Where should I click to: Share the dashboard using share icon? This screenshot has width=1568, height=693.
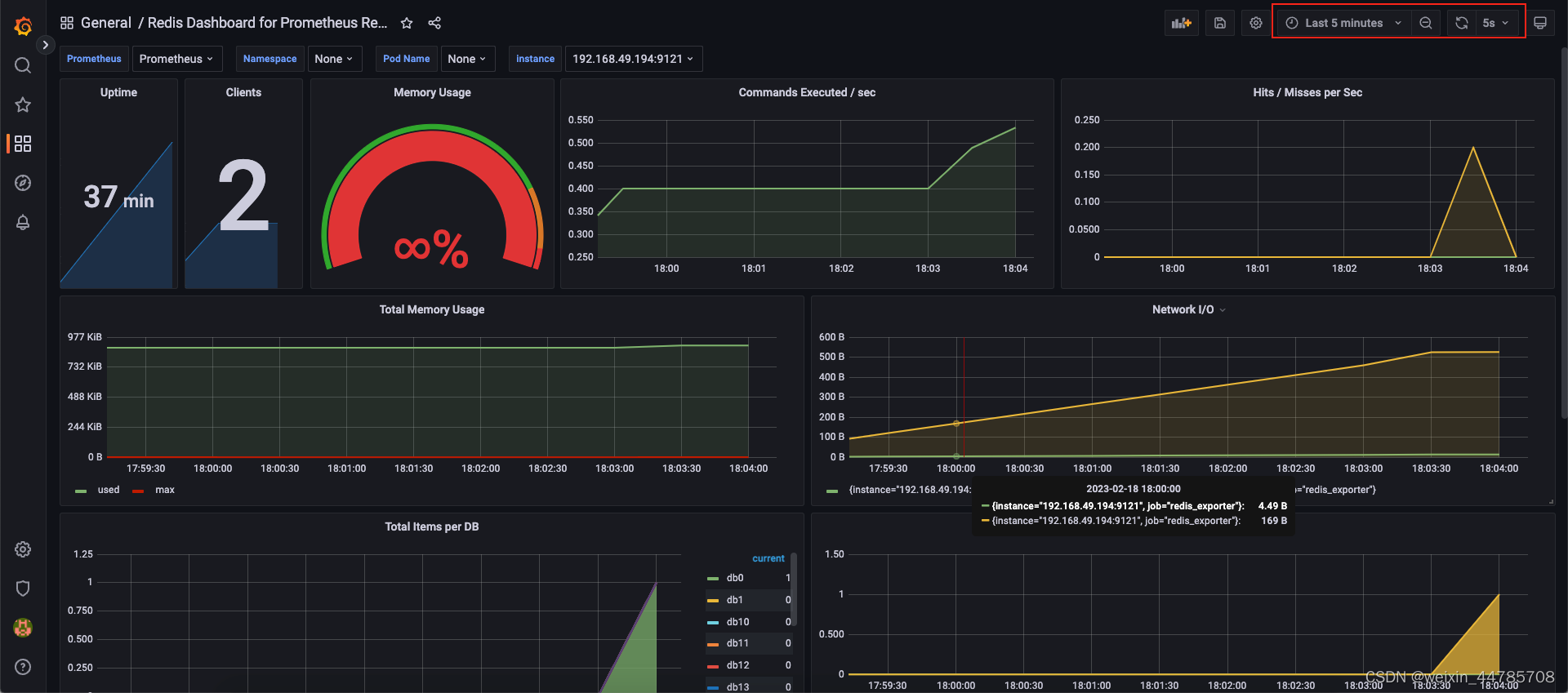pyautogui.click(x=434, y=23)
